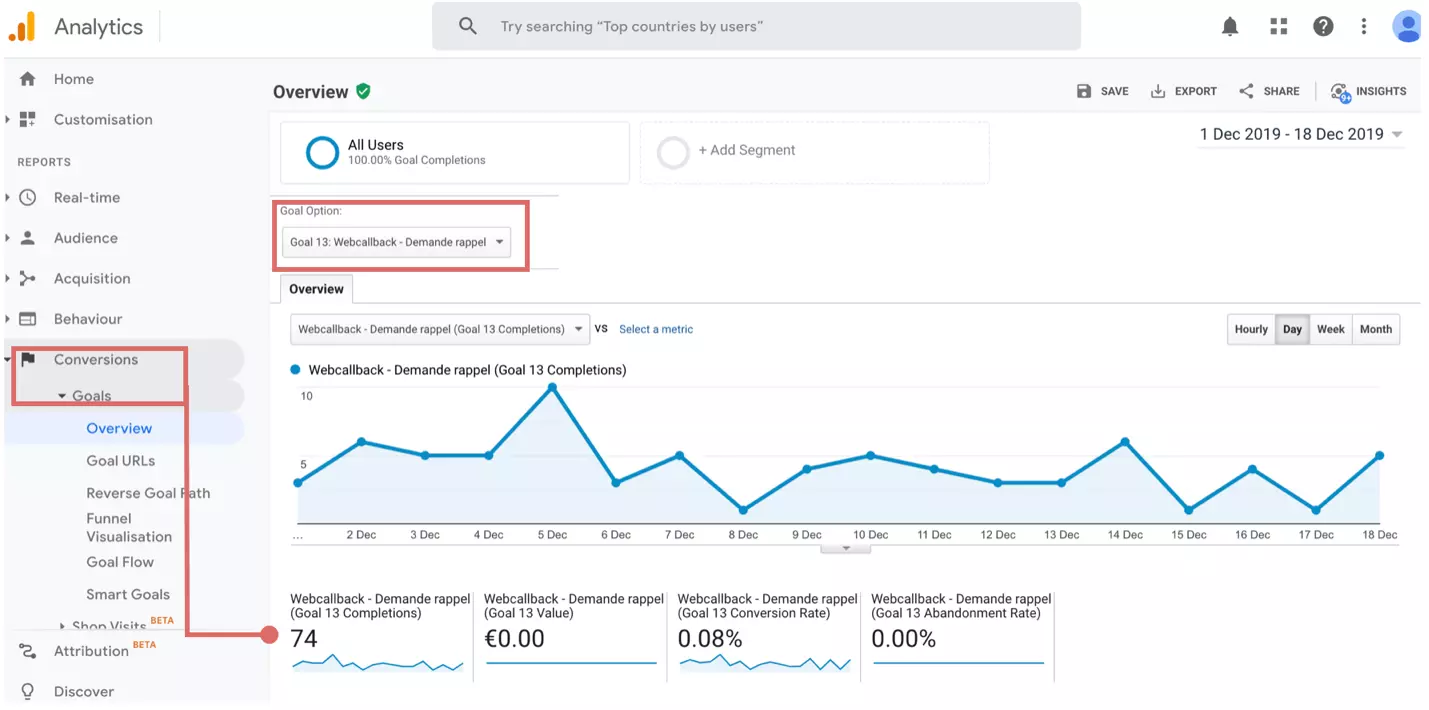Click the user account avatar
The width and height of the screenshot is (1429, 710).
pos(1406,27)
